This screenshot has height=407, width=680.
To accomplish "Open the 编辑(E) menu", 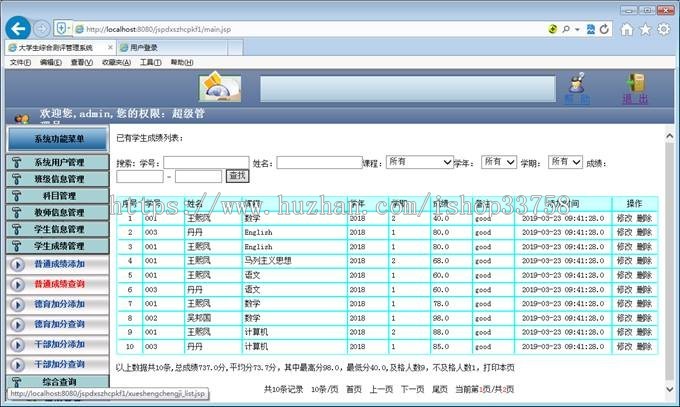I will pos(51,62).
